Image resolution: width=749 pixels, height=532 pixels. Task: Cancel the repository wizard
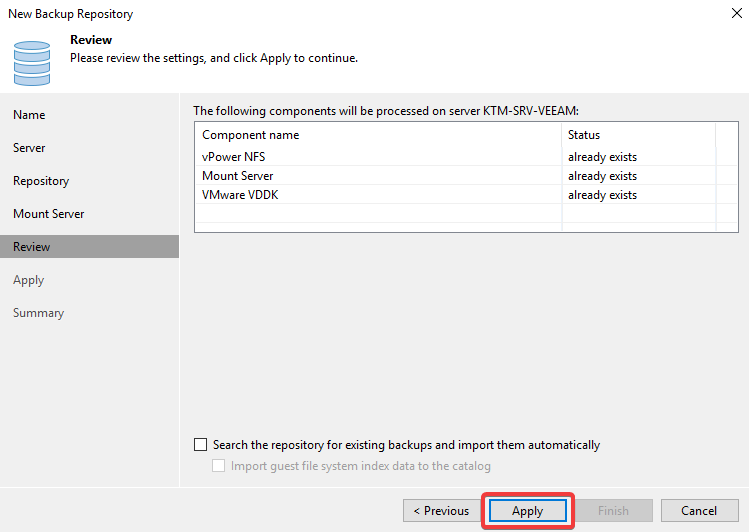coord(699,511)
